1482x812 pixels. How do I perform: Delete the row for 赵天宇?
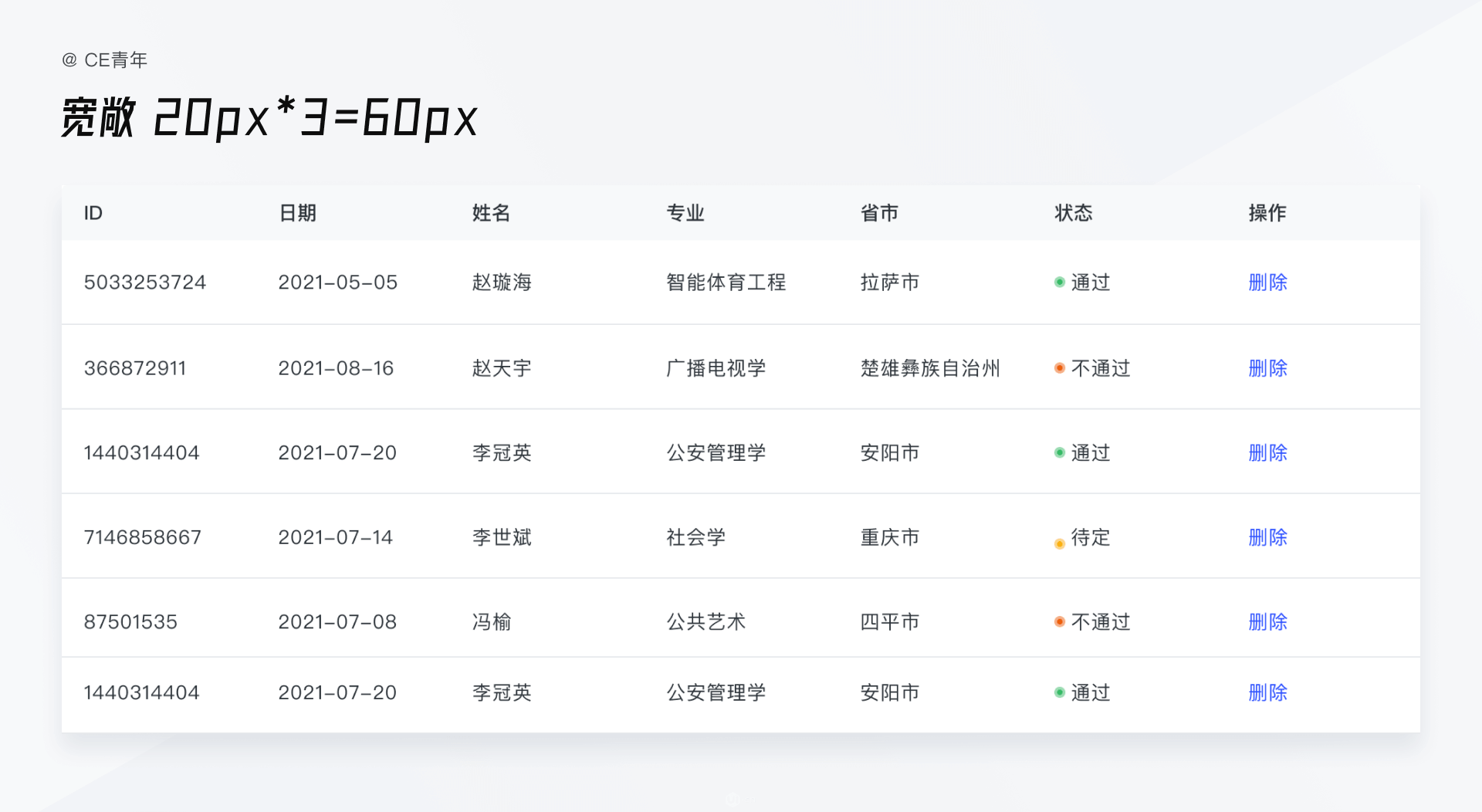(x=1267, y=368)
